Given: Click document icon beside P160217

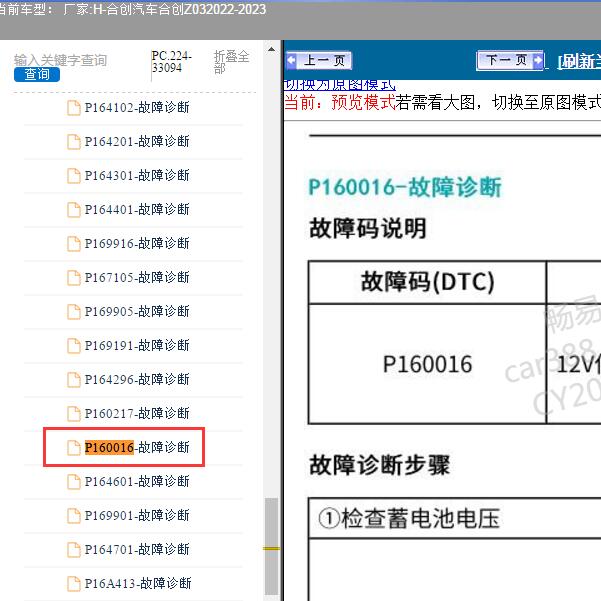Looking at the screenshot, I should (74, 414).
